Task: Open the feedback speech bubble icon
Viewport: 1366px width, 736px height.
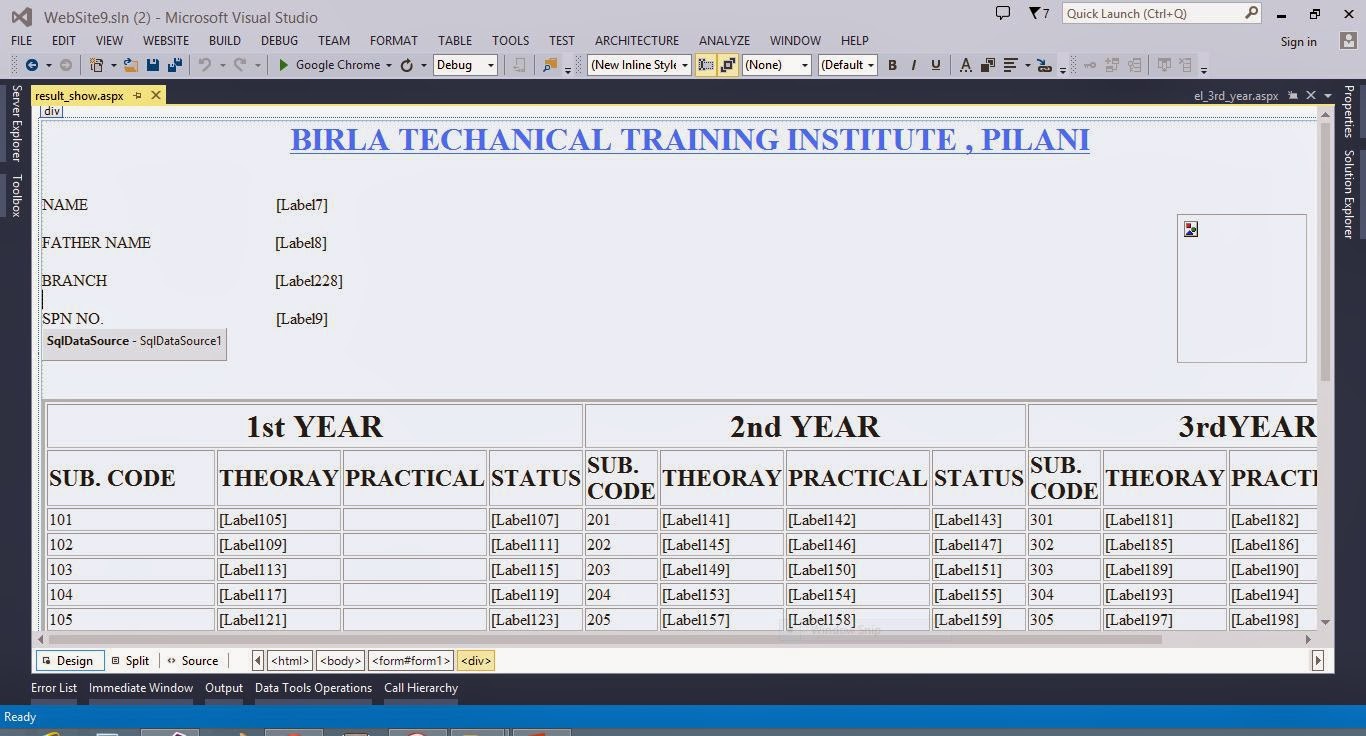Action: point(1003,13)
